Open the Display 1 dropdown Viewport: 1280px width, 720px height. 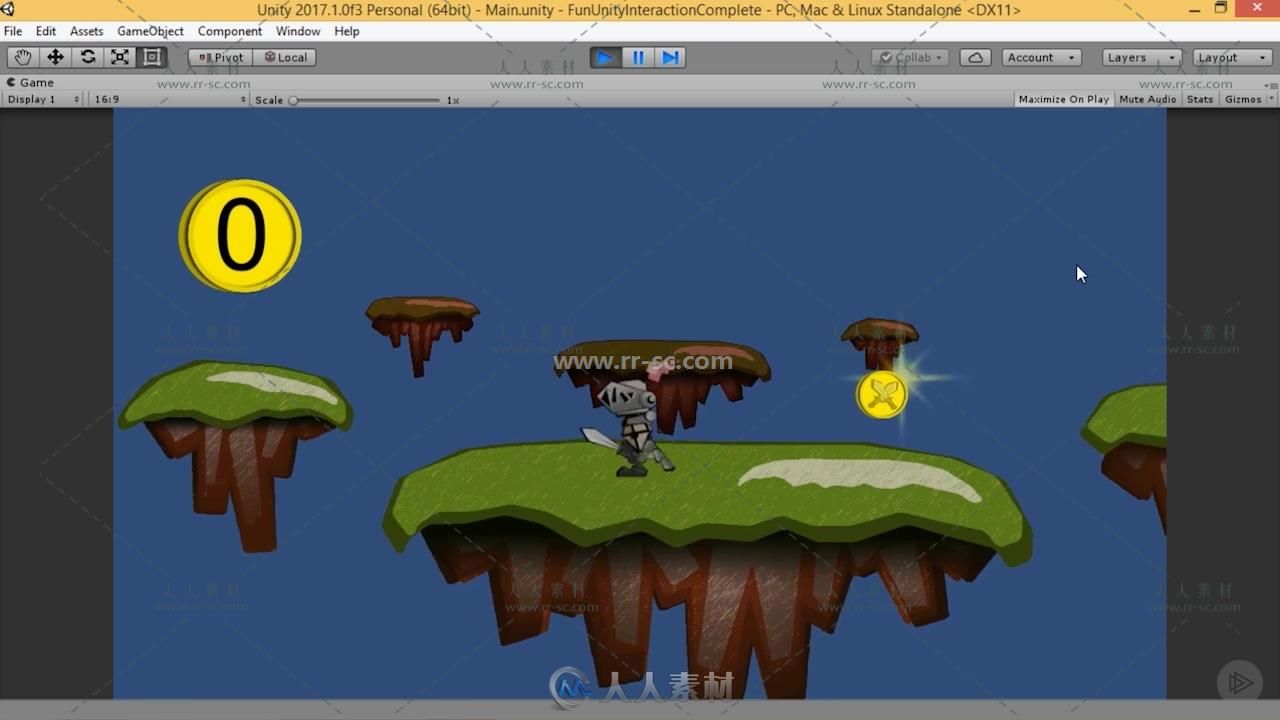43,99
